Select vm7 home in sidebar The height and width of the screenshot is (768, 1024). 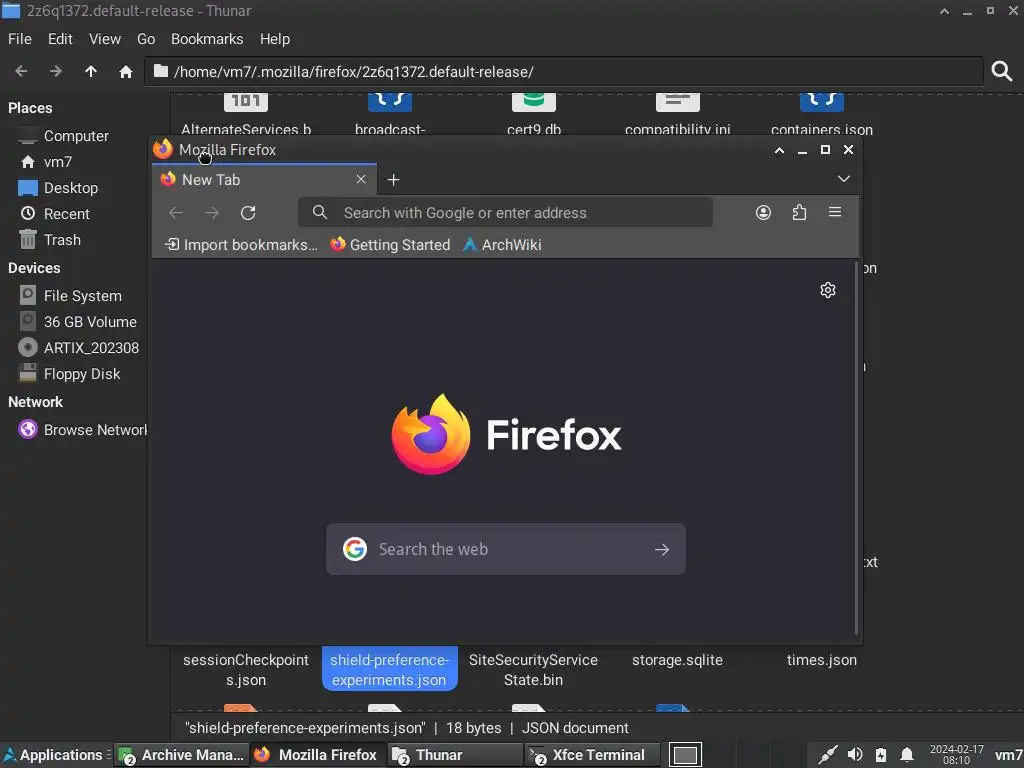pos(57,162)
